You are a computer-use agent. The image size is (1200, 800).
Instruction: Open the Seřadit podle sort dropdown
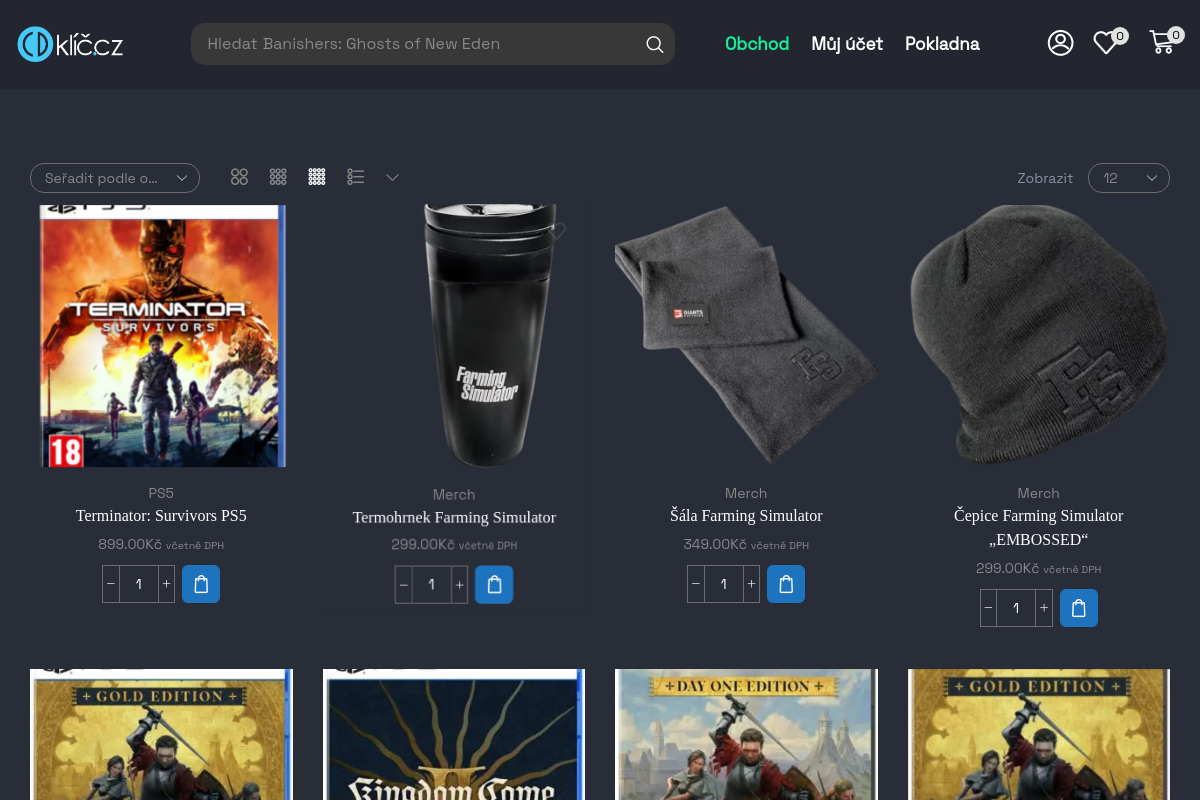pyautogui.click(x=115, y=178)
